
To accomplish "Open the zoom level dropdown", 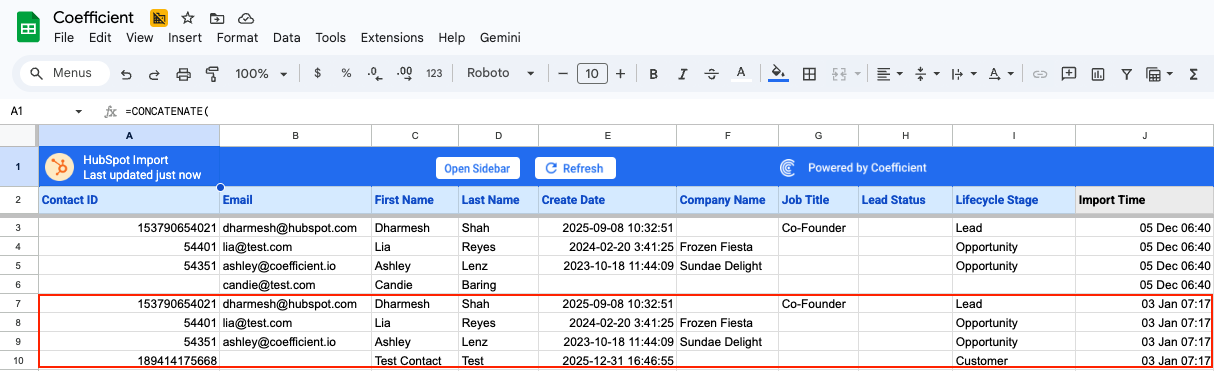I will coord(262,74).
